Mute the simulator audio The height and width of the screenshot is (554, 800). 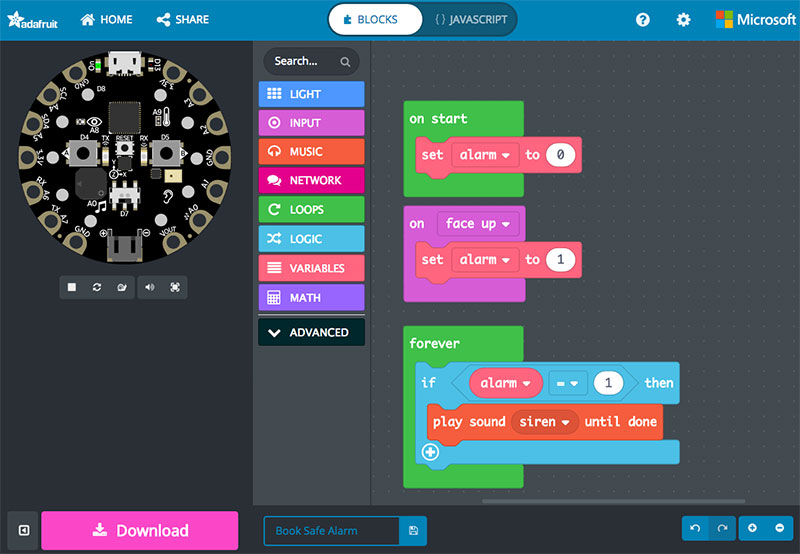point(150,287)
